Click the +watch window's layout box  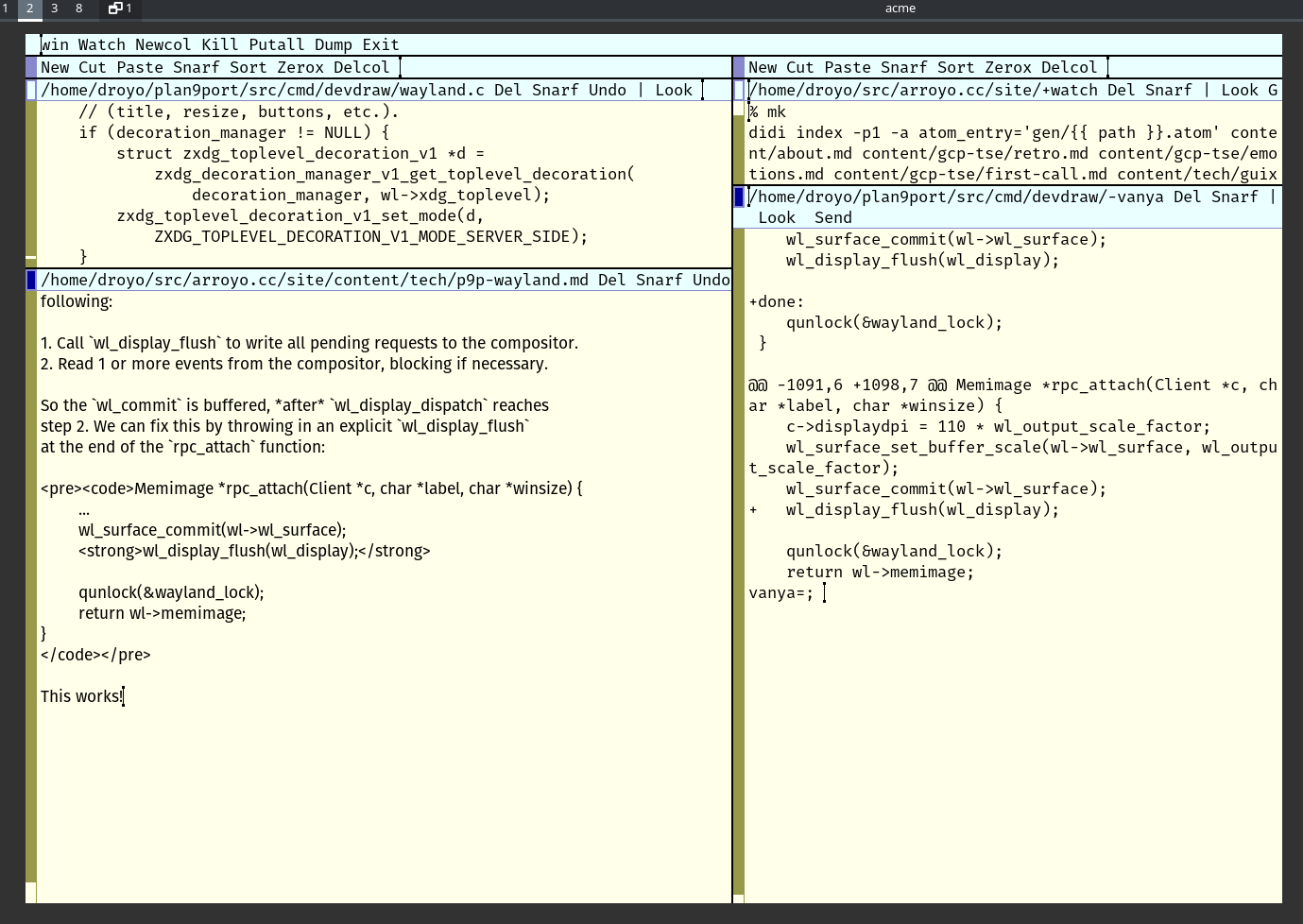tap(739, 90)
